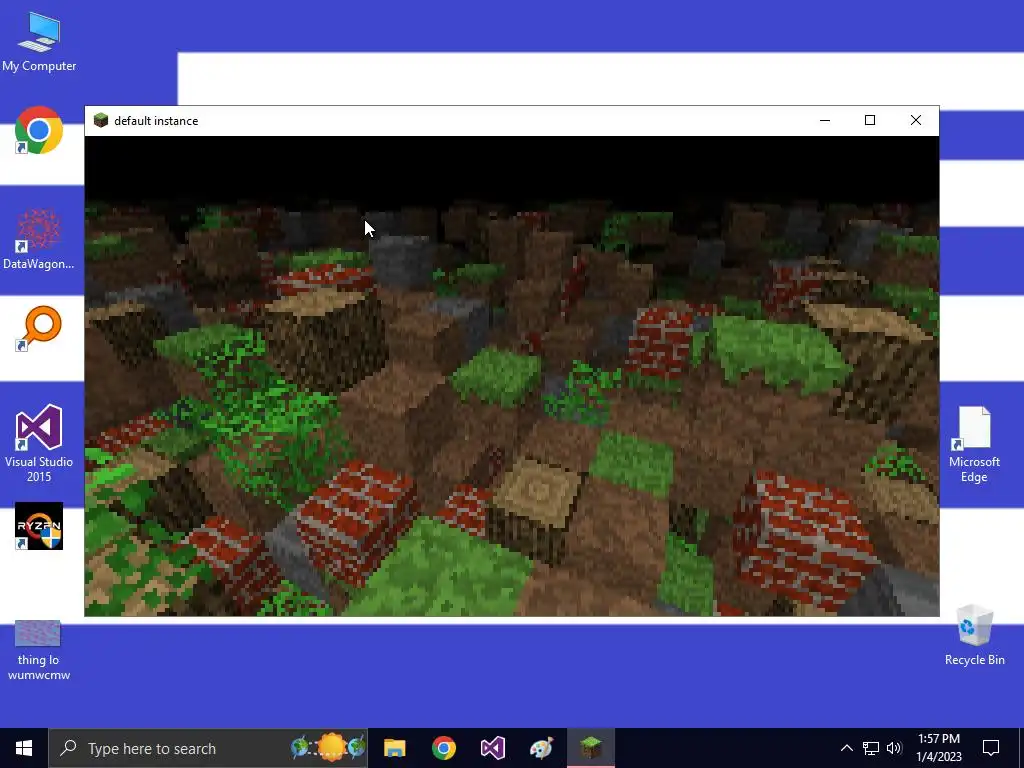Open File Explorer from the taskbar
Viewport: 1024px width, 768px height.
[394, 748]
